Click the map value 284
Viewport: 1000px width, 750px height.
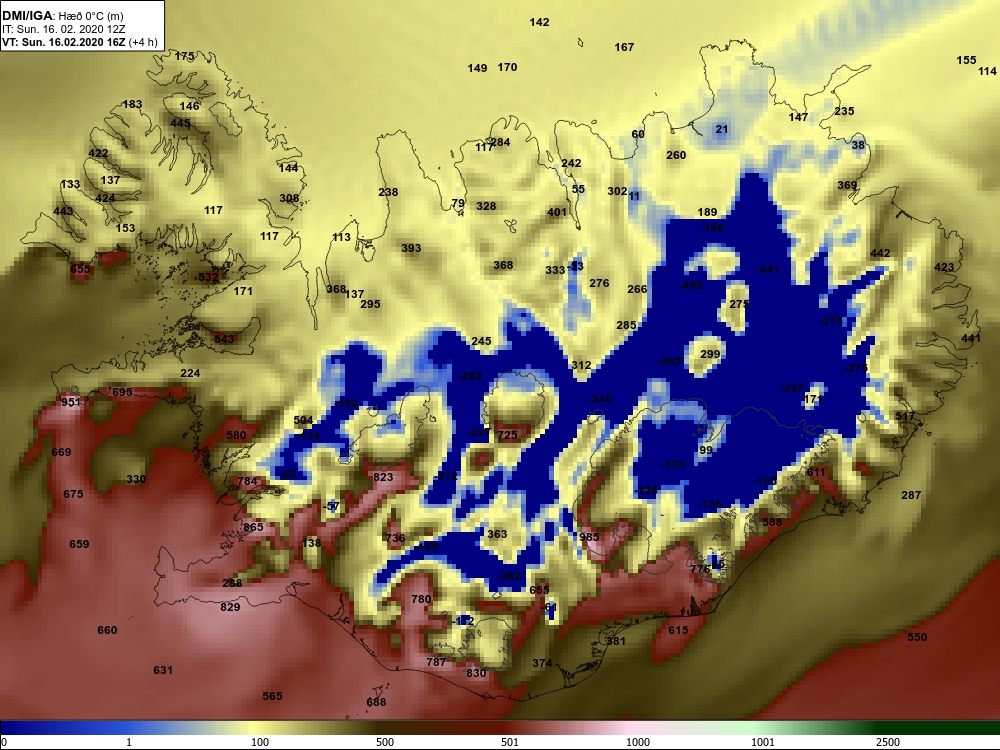tap(500, 142)
